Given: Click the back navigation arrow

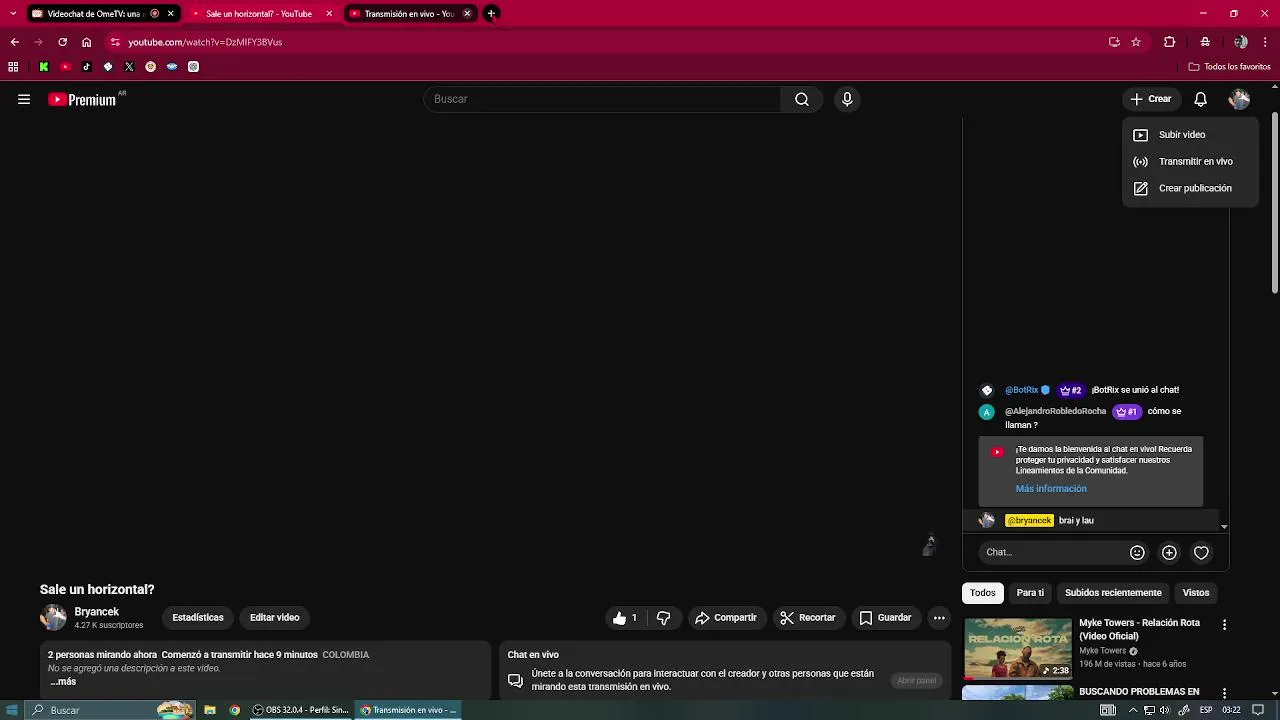Looking at the screenshot, I should [14, 42].
